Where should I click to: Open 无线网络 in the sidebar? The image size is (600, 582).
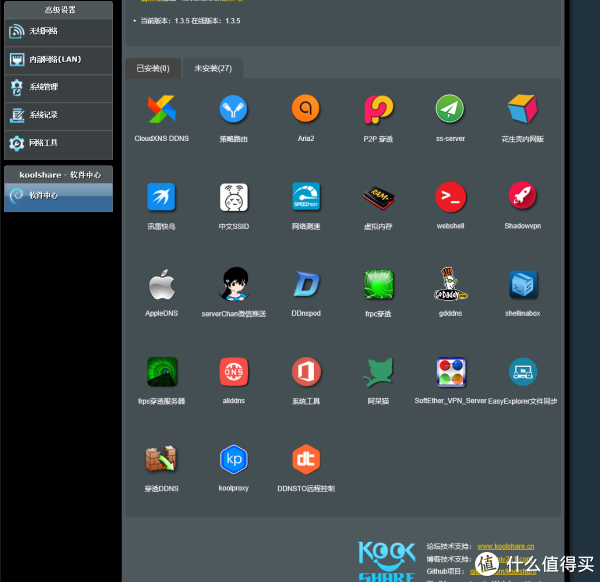(x=57, y=31)
